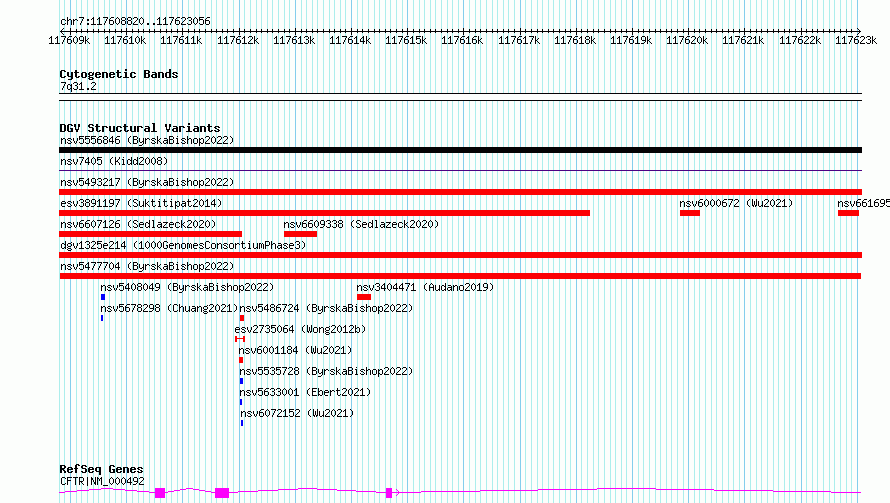
Task: Select the RefSeq Genes track heading
Action: pyautogui.click(x=102, y=470)
